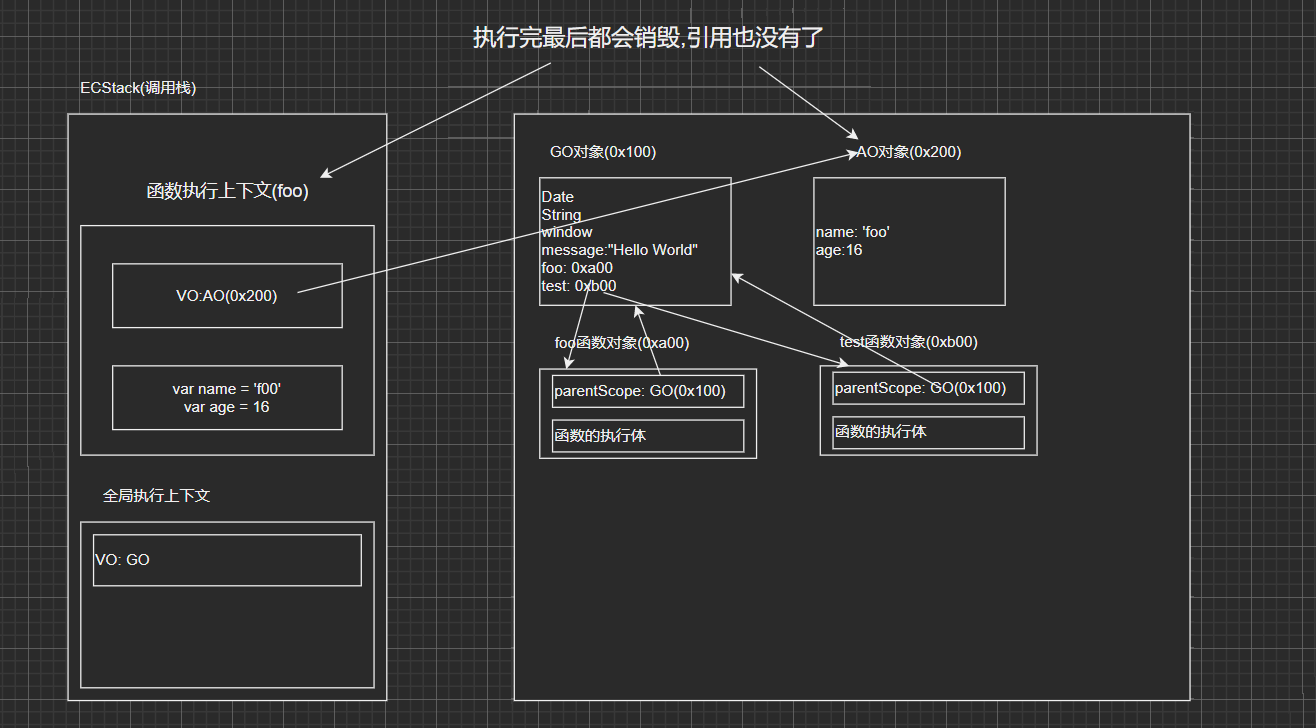Select the foo函数对象(0xa00) label
Image resolution: width=1316 pixels, height=728 pixels.
coord(621,343)
